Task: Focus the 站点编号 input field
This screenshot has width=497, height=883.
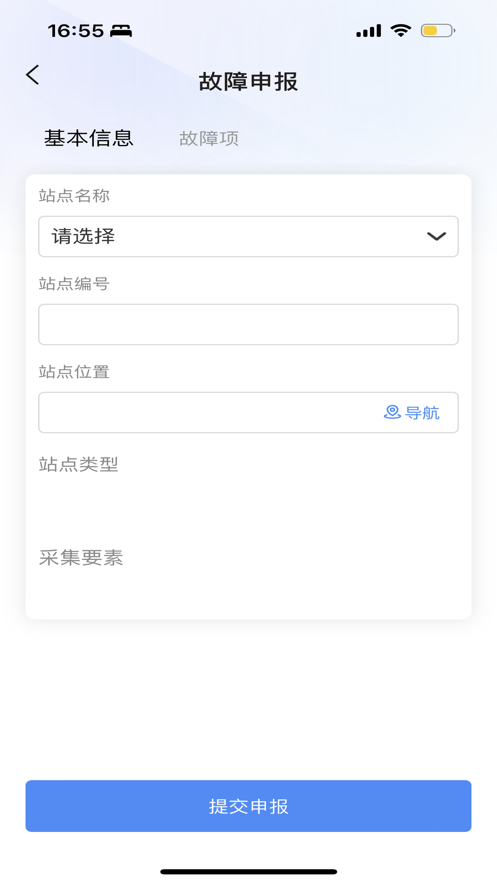Action: [x=248, y=324]
